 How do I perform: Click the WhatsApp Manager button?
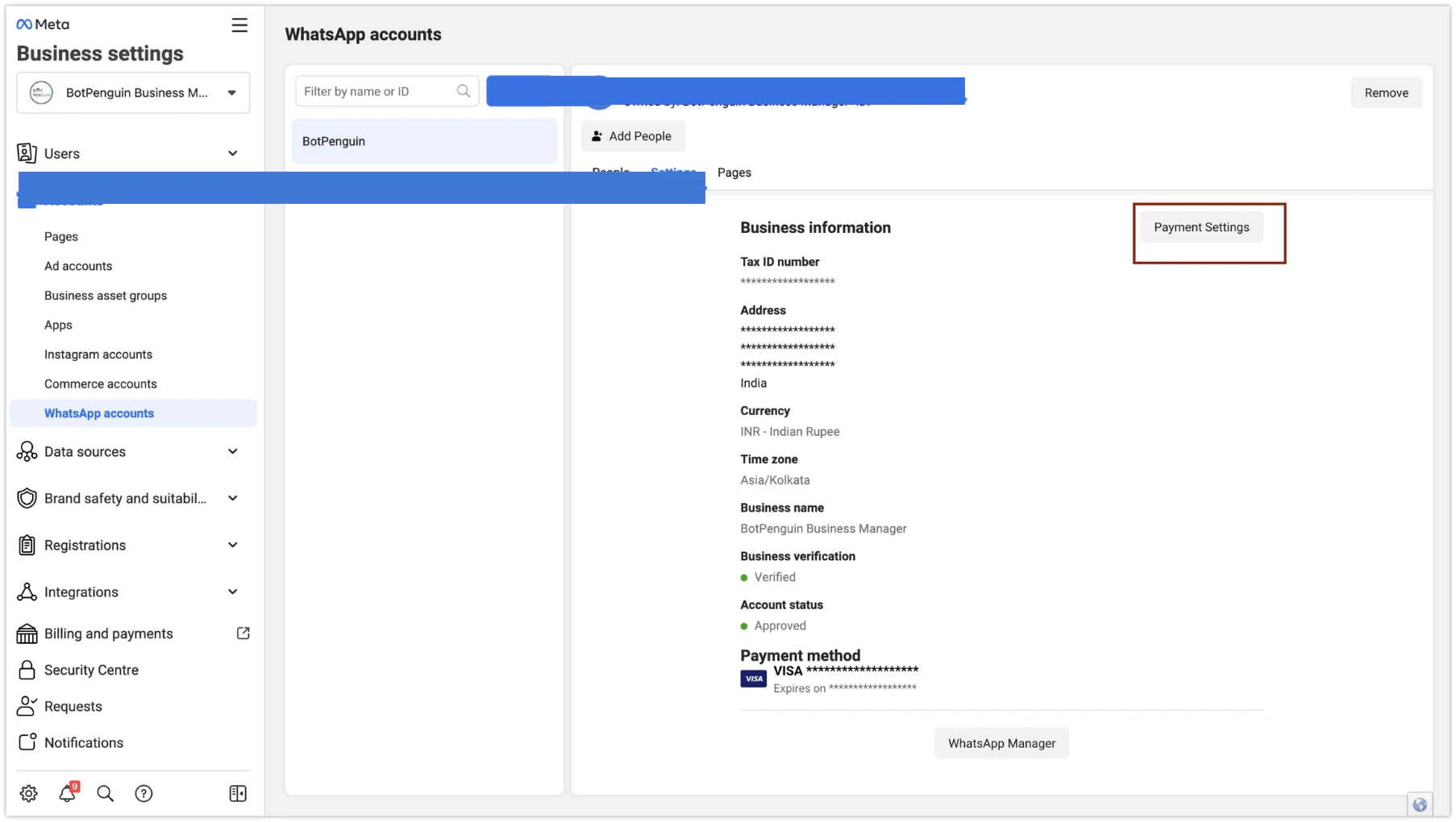click(x=1001, y=743)
